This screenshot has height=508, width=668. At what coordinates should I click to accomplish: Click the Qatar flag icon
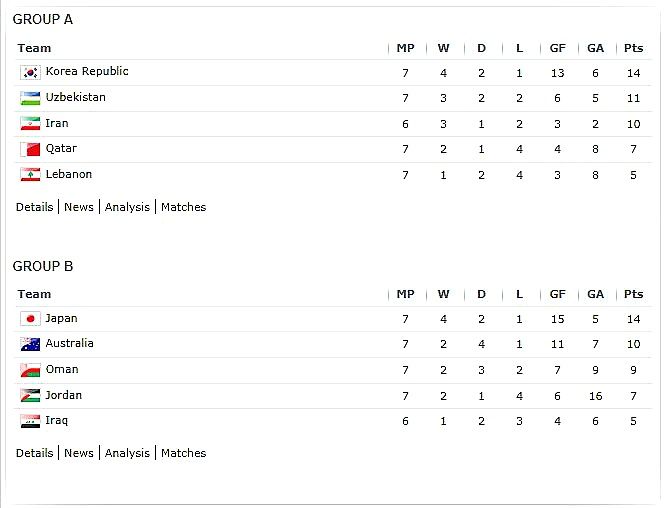click(30, 149)
